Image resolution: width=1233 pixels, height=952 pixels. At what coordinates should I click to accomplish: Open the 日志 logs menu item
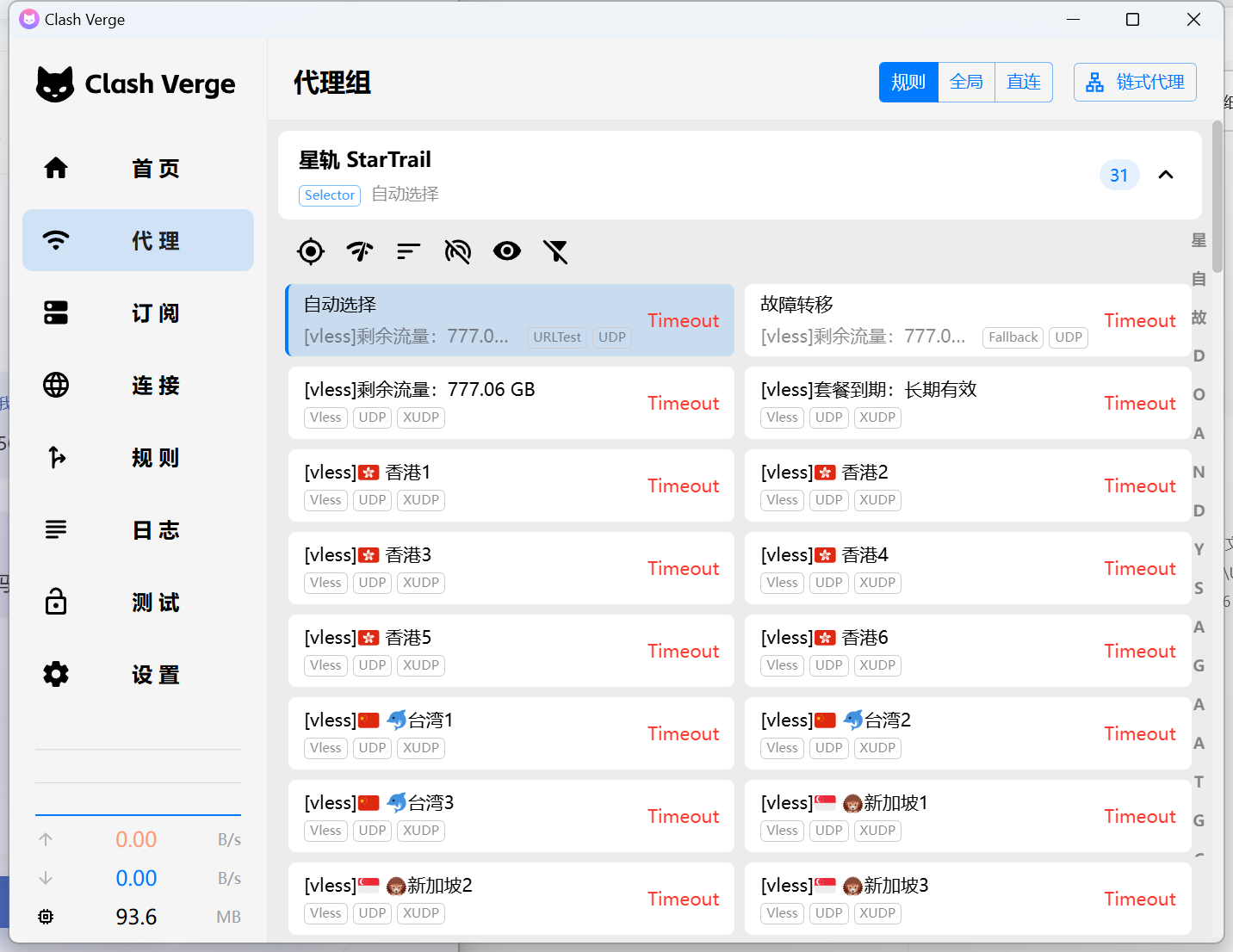tap(138, 529)
